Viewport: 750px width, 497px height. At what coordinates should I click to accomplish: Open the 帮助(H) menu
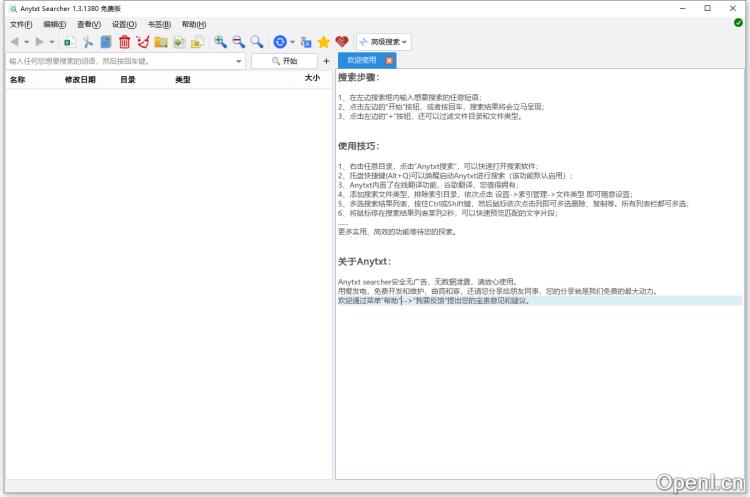(194, 24)
